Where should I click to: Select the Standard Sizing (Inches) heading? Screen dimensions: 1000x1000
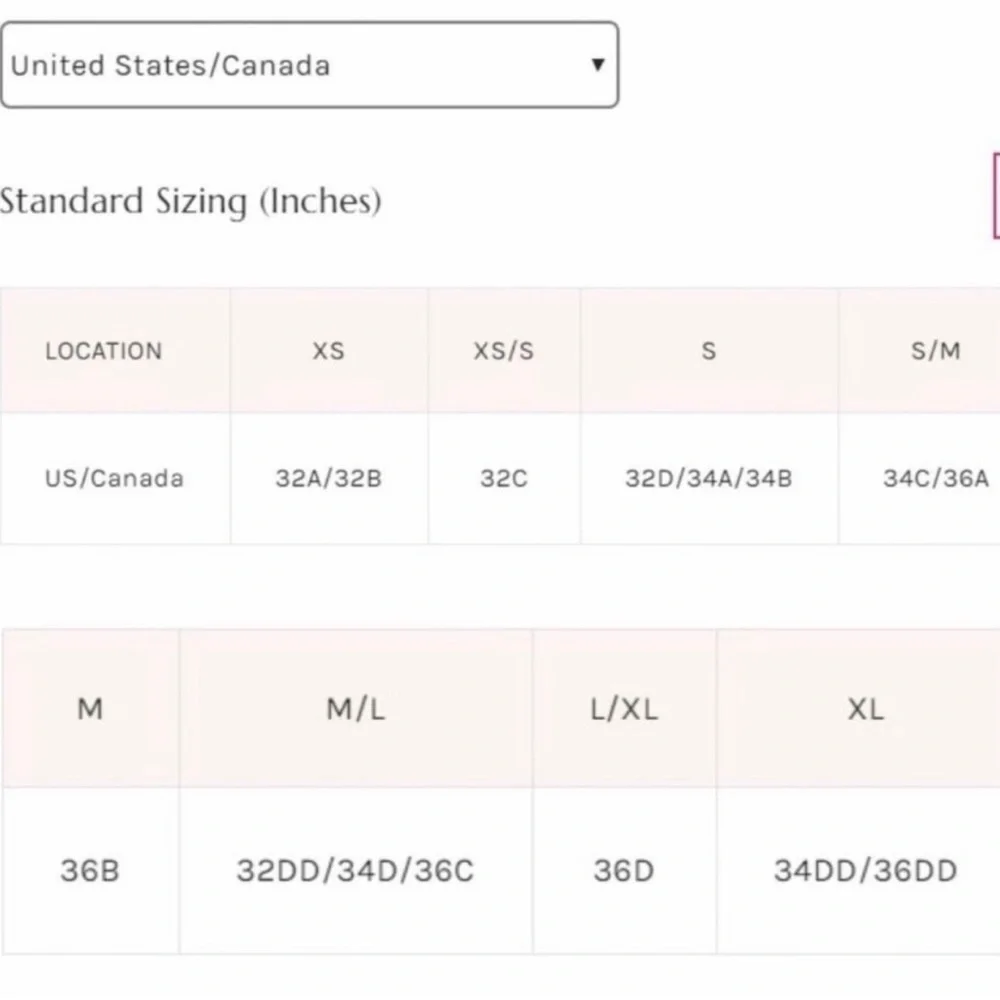(191, 201)
